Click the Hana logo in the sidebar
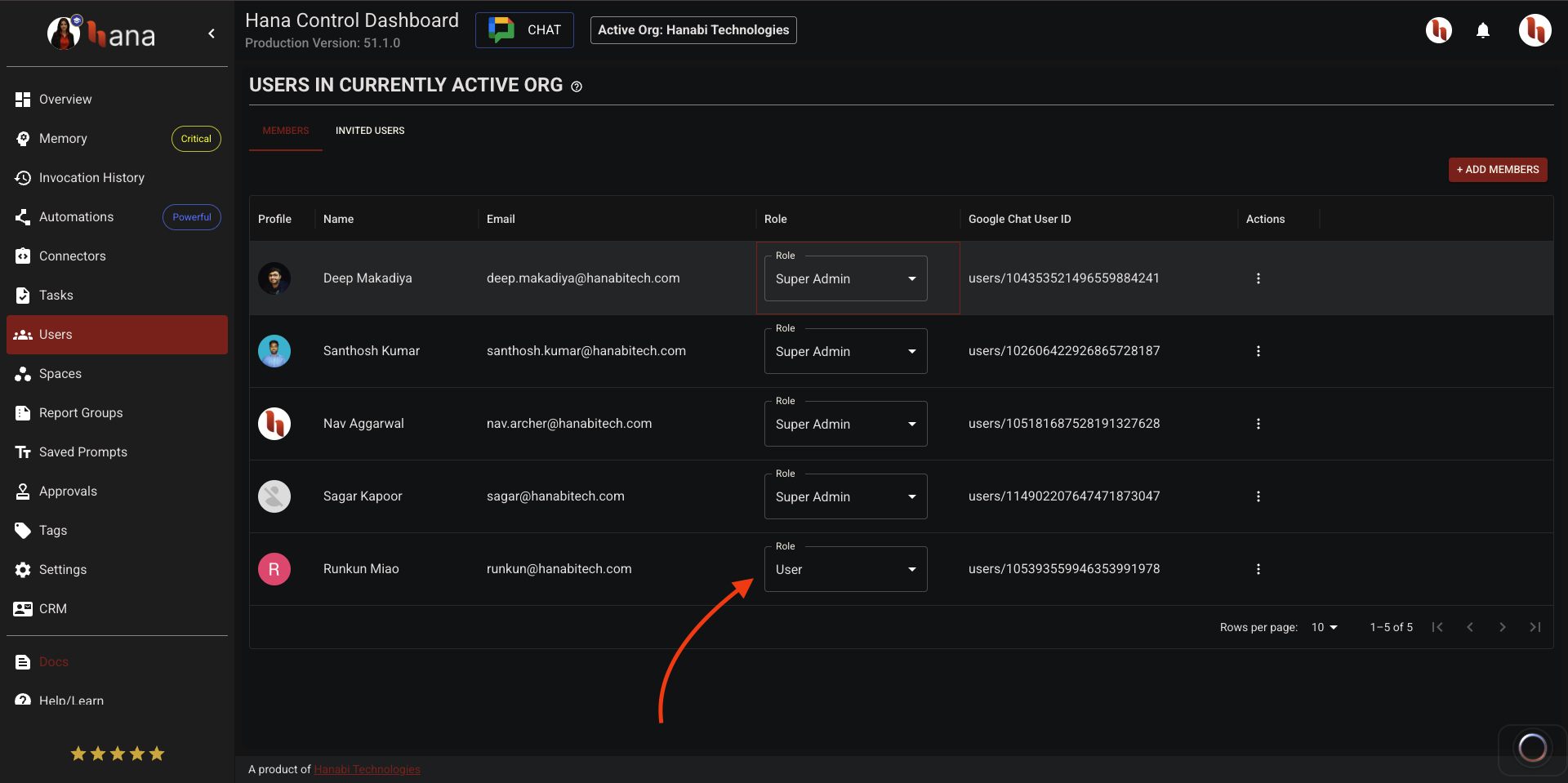The height and width of the screenshot is (783, 1568). click(x=101, y=33)
